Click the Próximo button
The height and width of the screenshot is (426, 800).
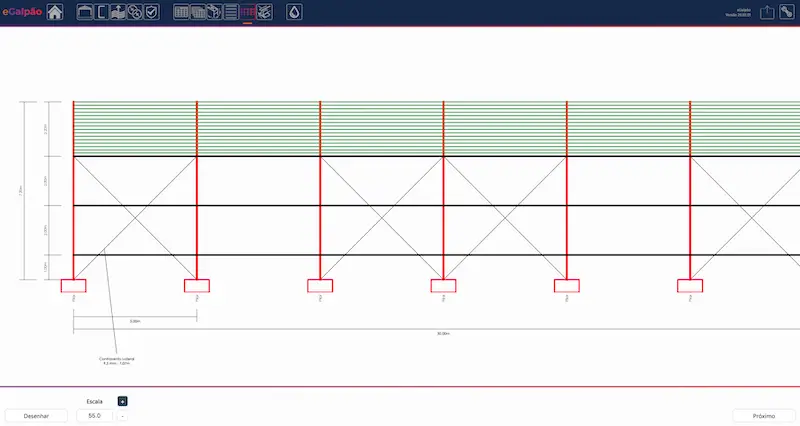(764, 415)
